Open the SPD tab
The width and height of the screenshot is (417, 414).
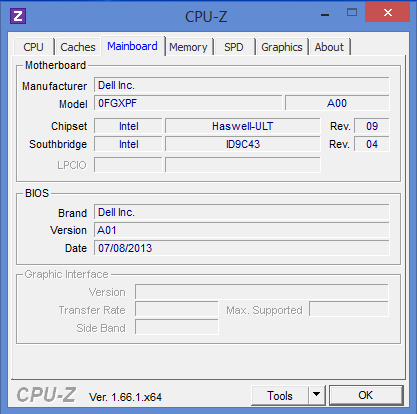(234, 47)
